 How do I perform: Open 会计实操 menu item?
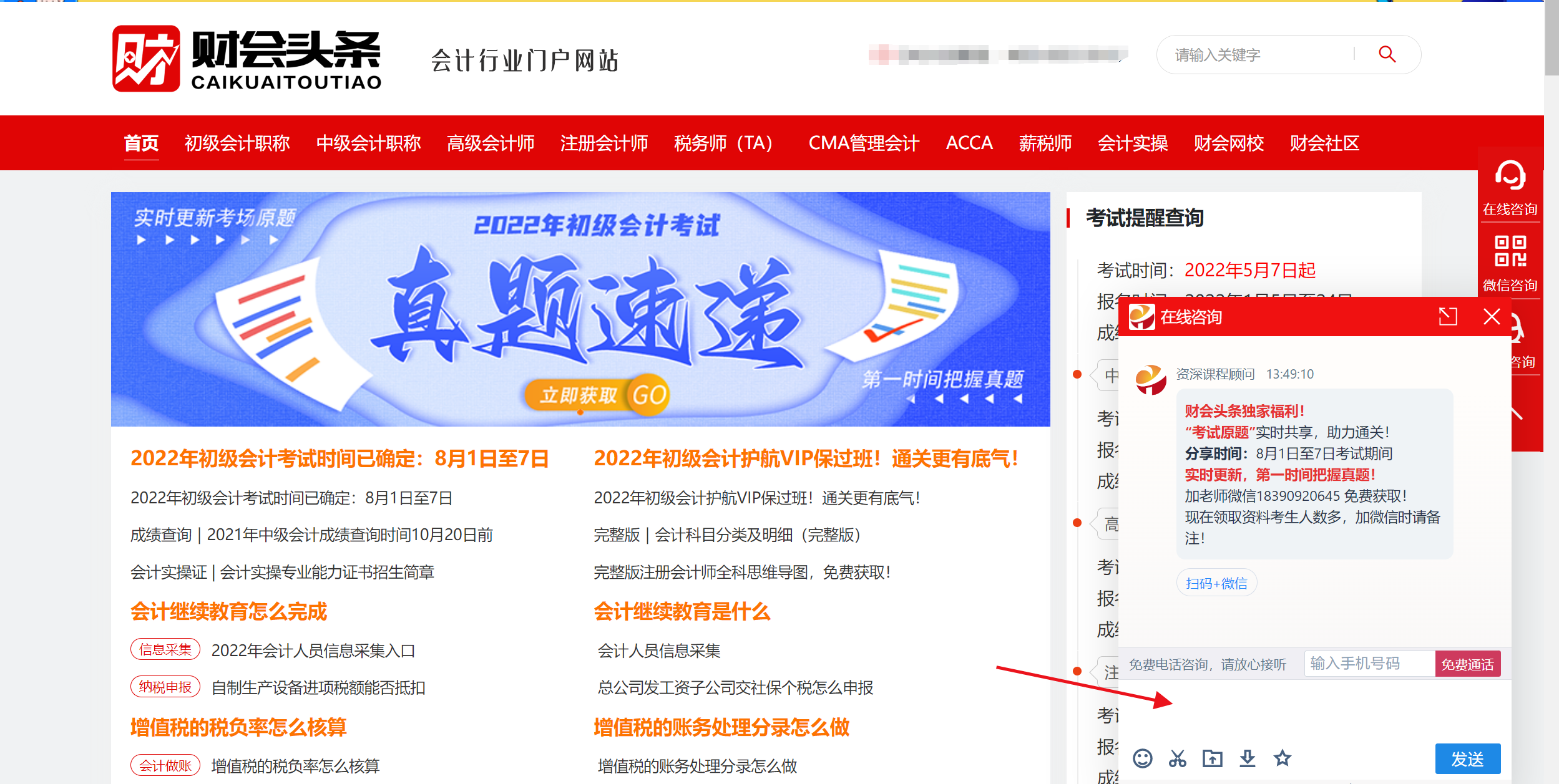pos(1133,143)
